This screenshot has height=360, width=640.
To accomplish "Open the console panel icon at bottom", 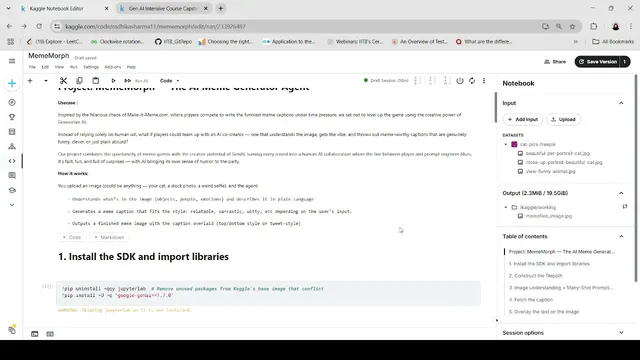I will 35,334.
